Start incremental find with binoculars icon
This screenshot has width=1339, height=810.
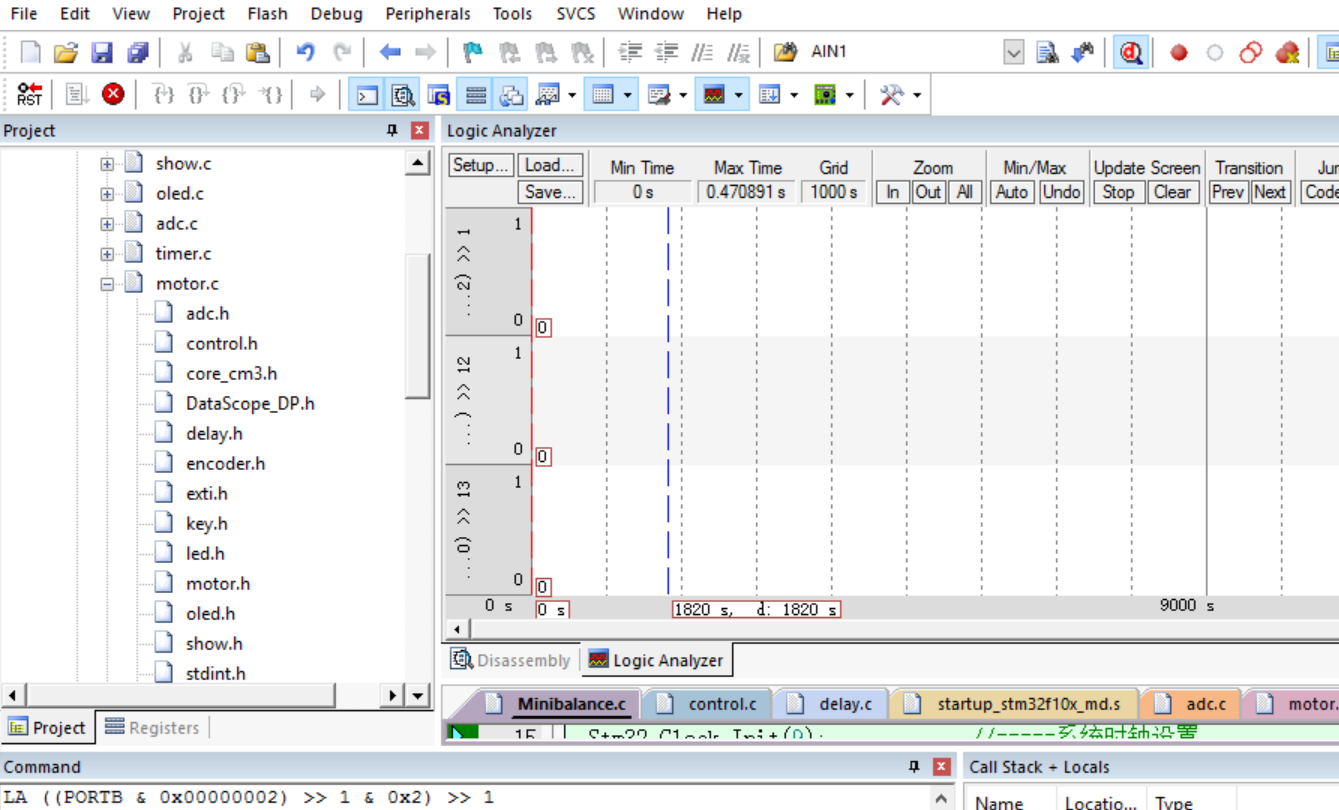[1082, 52]
